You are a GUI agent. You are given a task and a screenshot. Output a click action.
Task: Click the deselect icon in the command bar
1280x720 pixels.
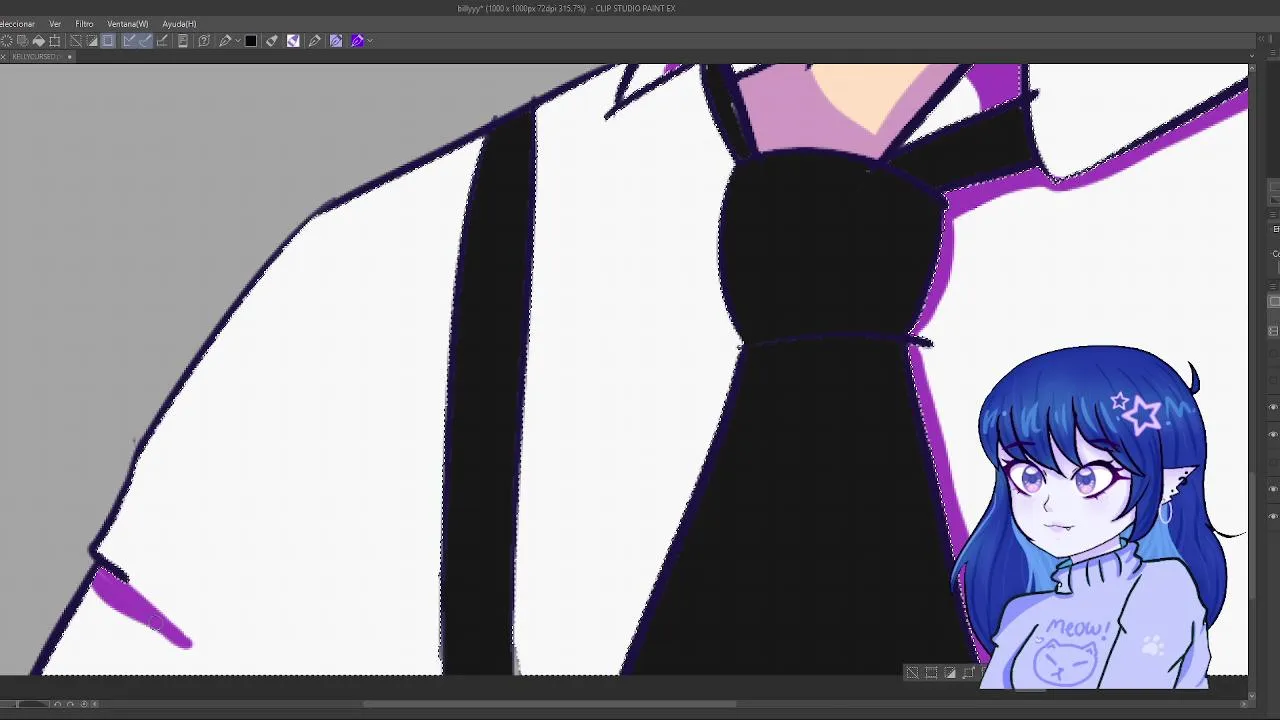tap(76, 41)
